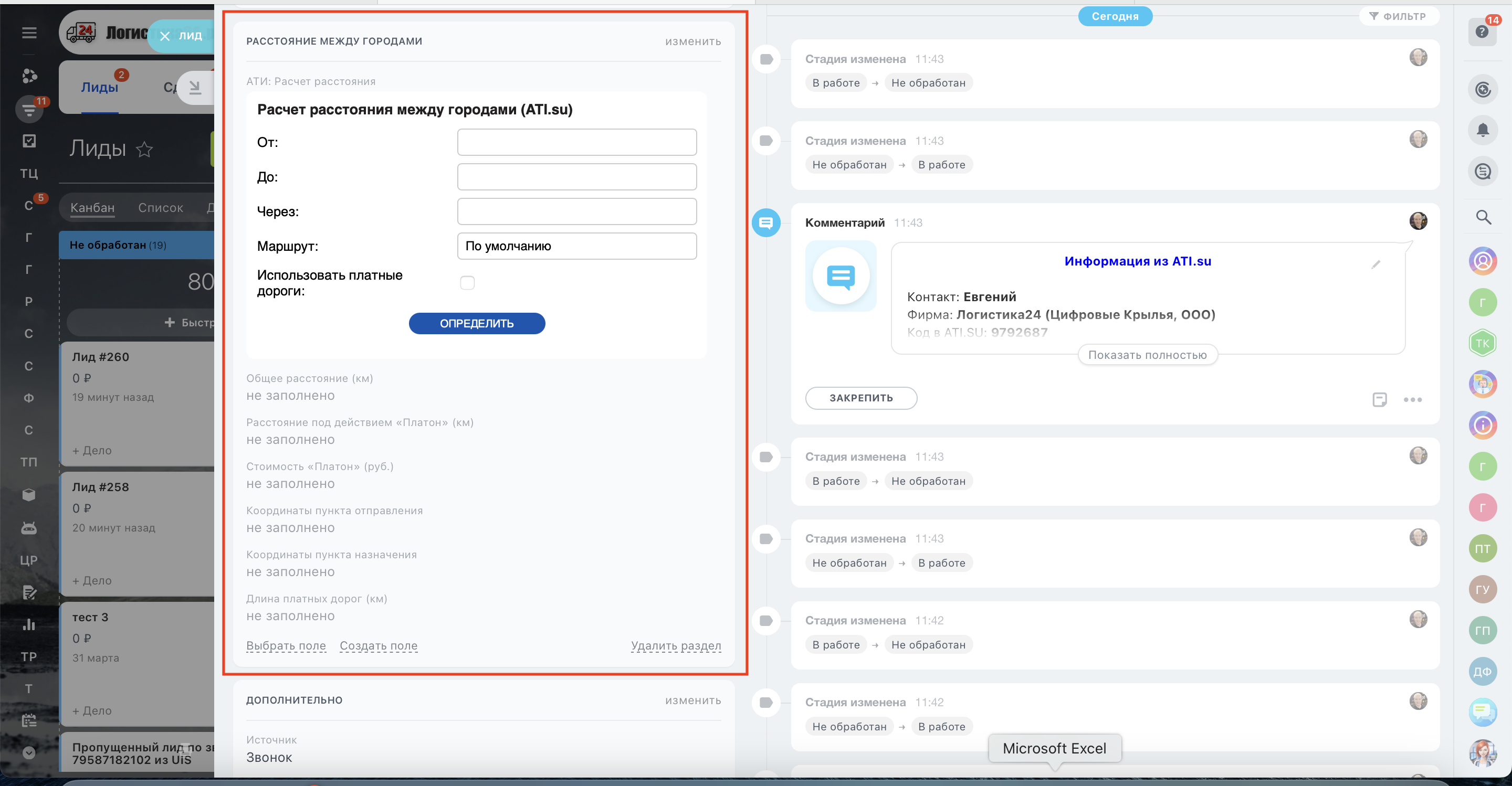Click the comment timeline bubble icon
1512x786 pixels.
point(766,223)
